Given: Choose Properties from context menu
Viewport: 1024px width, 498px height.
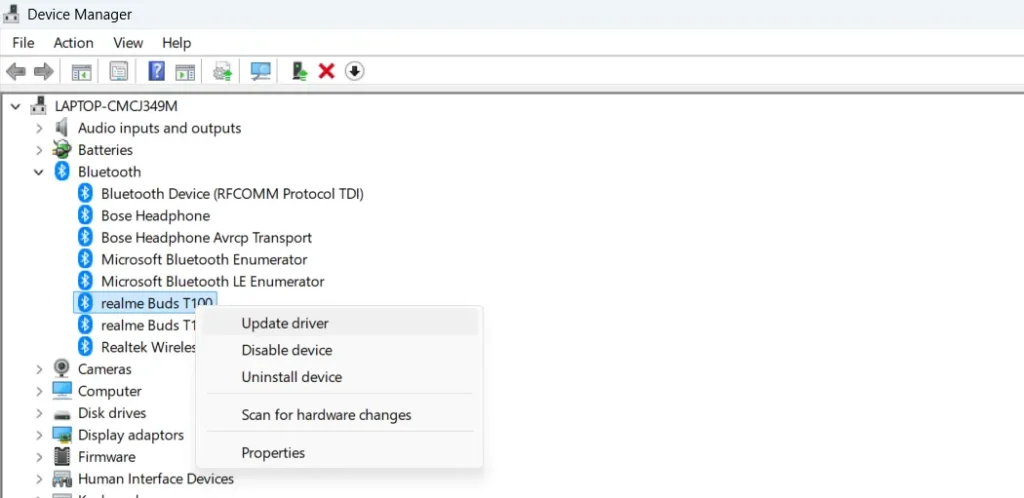Looking at the screenshot, I should point(340,452).
